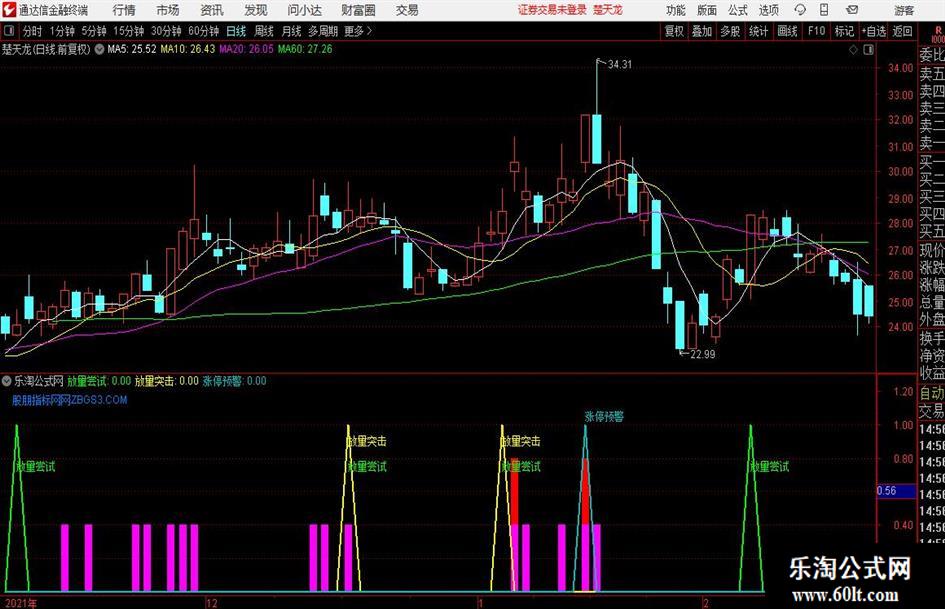Image resolution: width=945 pixels, height=609 pixels.
Task: Open the 市场 menu
Action: pos(168,10)
